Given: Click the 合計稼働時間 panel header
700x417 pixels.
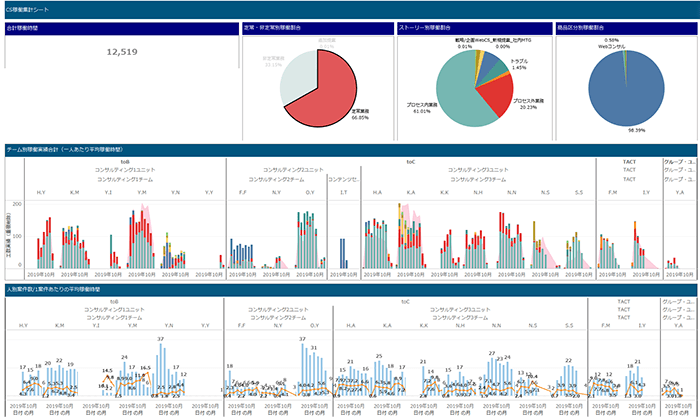Looking at the screenshot, I should coord(23,28).
